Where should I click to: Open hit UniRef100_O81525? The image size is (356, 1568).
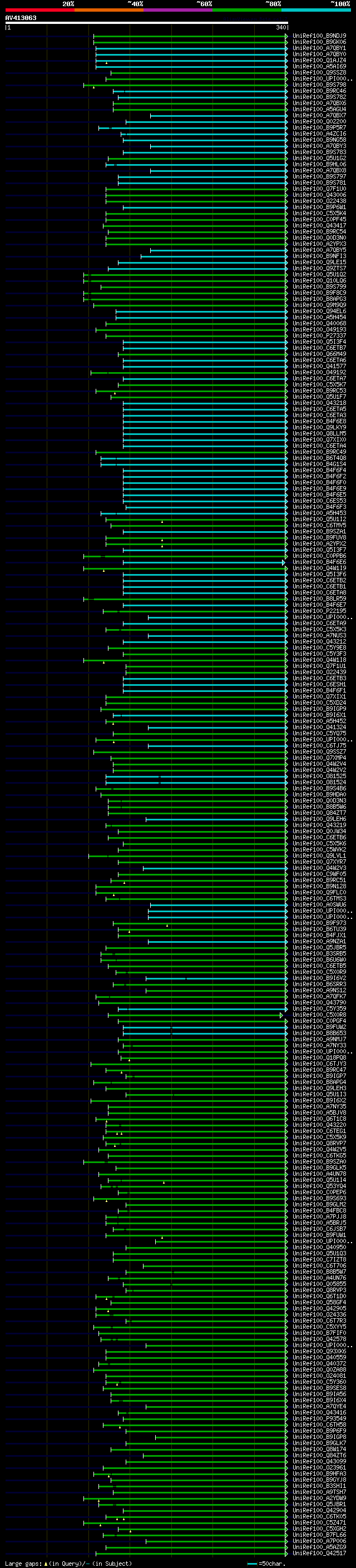pos(319,776)
